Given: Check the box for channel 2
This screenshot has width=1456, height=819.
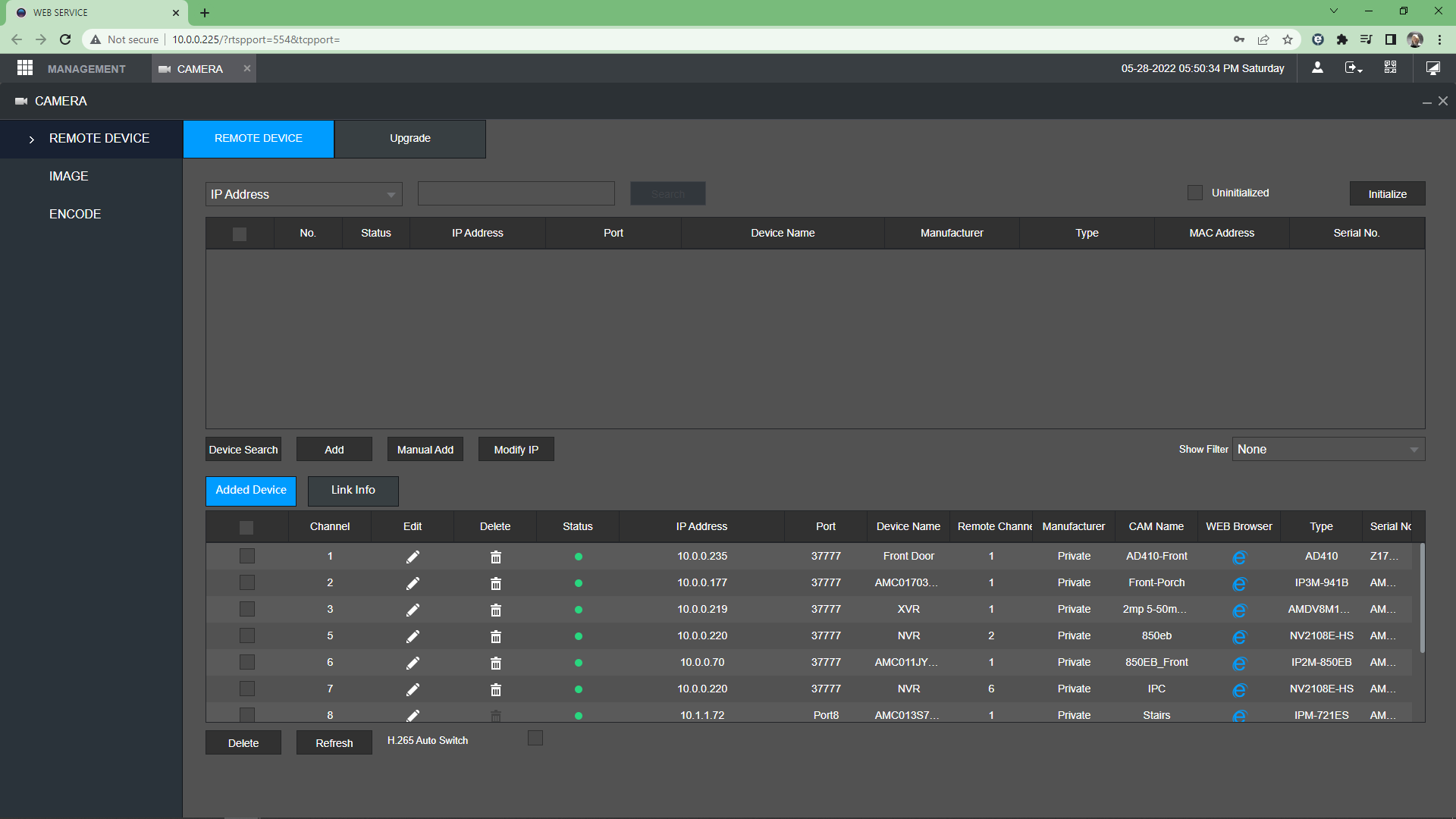Looking at the screenshot, I should pos(247,582).
